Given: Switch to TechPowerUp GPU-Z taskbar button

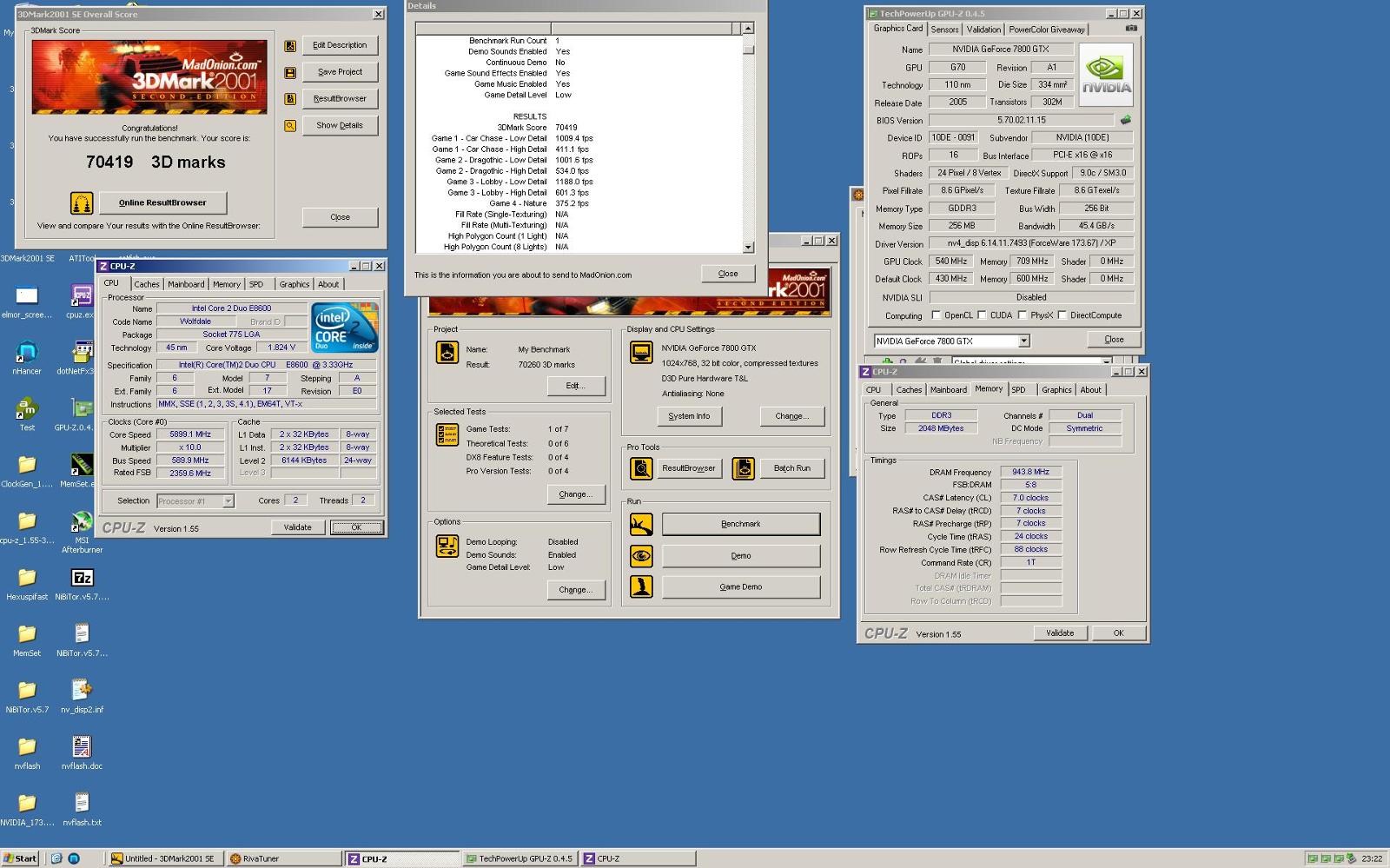Looking at the screenshot, I should pyautogui.click(x=520, y=858).
